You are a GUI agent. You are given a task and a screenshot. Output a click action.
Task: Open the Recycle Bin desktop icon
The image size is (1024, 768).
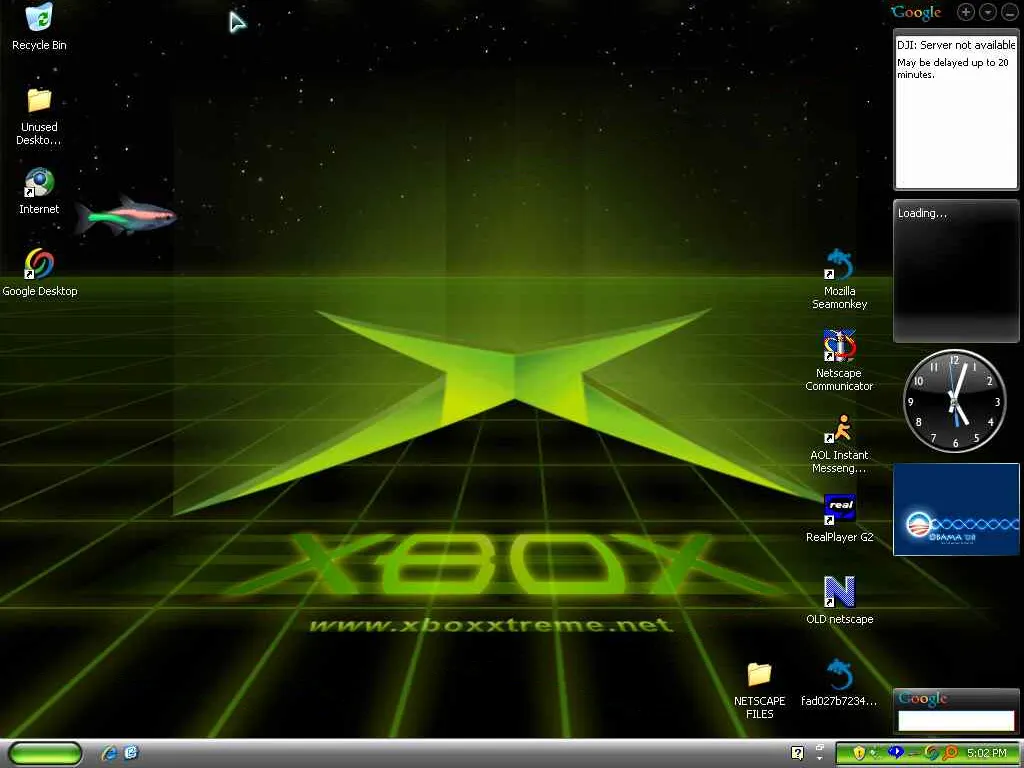coord(39,27)
